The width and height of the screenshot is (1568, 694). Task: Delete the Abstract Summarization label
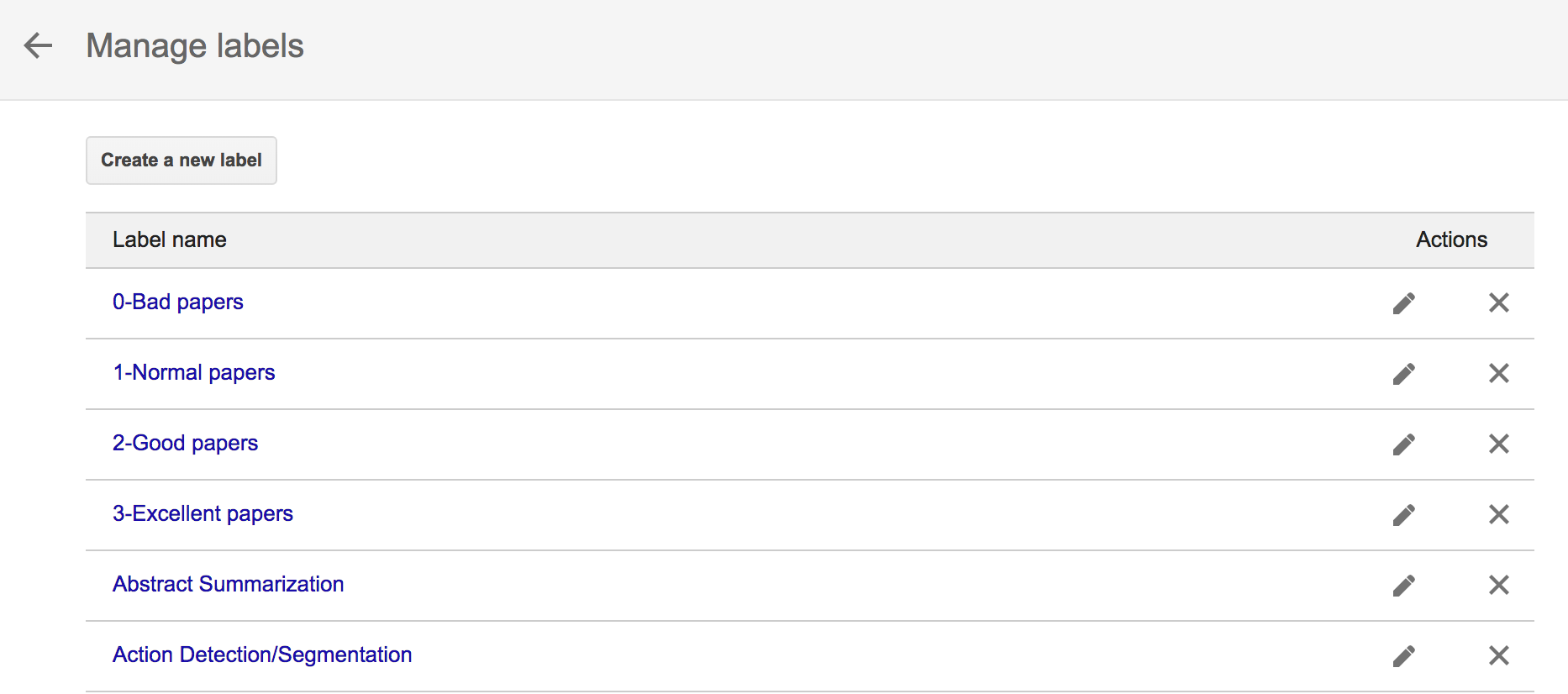pyautogui.click(x=1499, y=586)
